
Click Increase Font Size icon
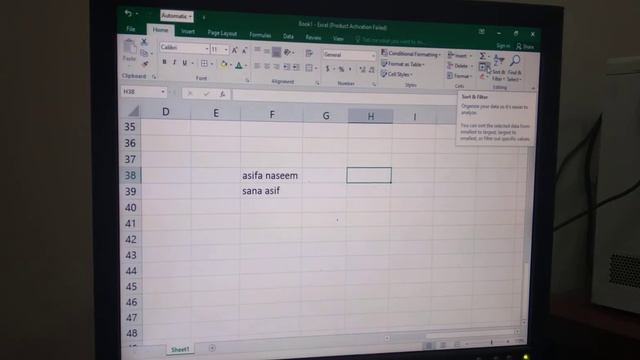point(235,51)
